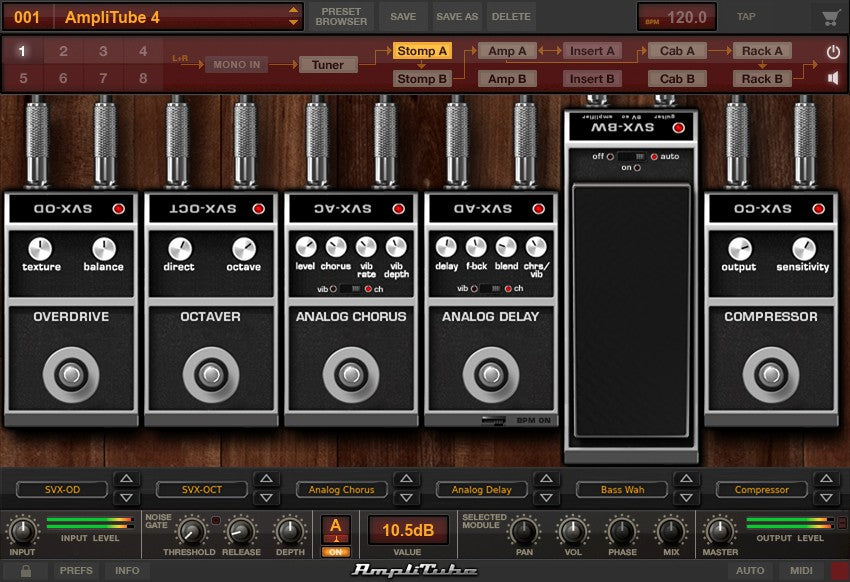Stomp the Analog Delay footswitch
Viewport: 850px width, 582px height.
coord(489,375)
